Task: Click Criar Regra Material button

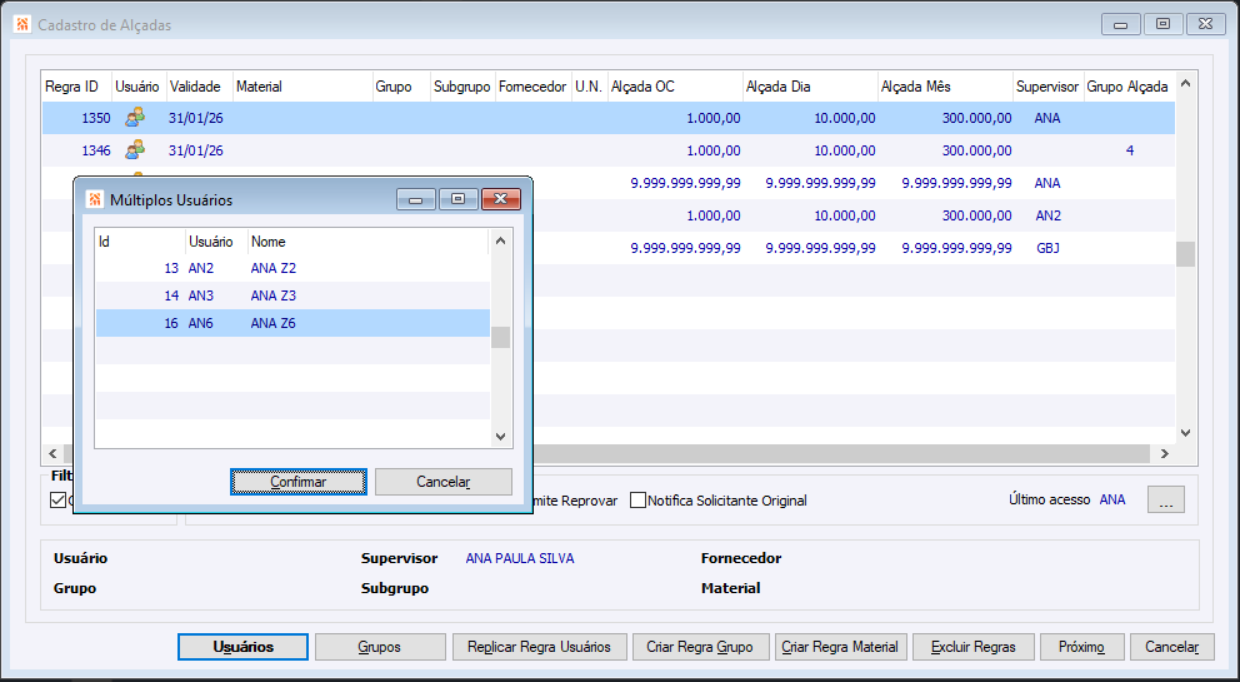Action: pyautogui.click(x=840, y=647)
